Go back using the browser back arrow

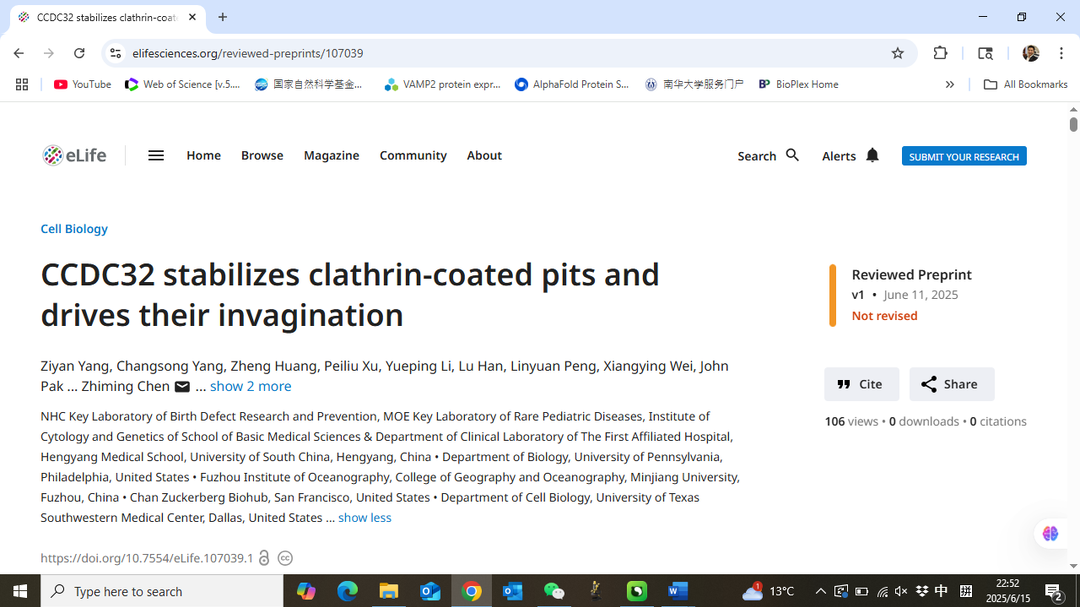19,53
